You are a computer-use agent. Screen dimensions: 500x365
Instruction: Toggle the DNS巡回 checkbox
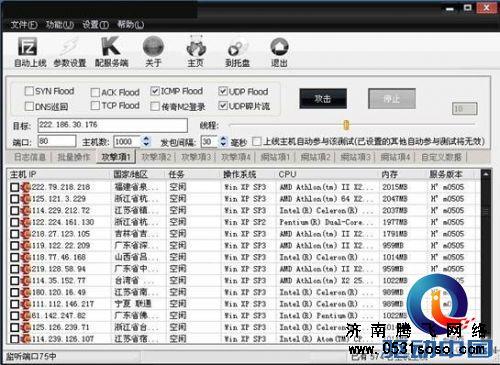pos(29,106)
